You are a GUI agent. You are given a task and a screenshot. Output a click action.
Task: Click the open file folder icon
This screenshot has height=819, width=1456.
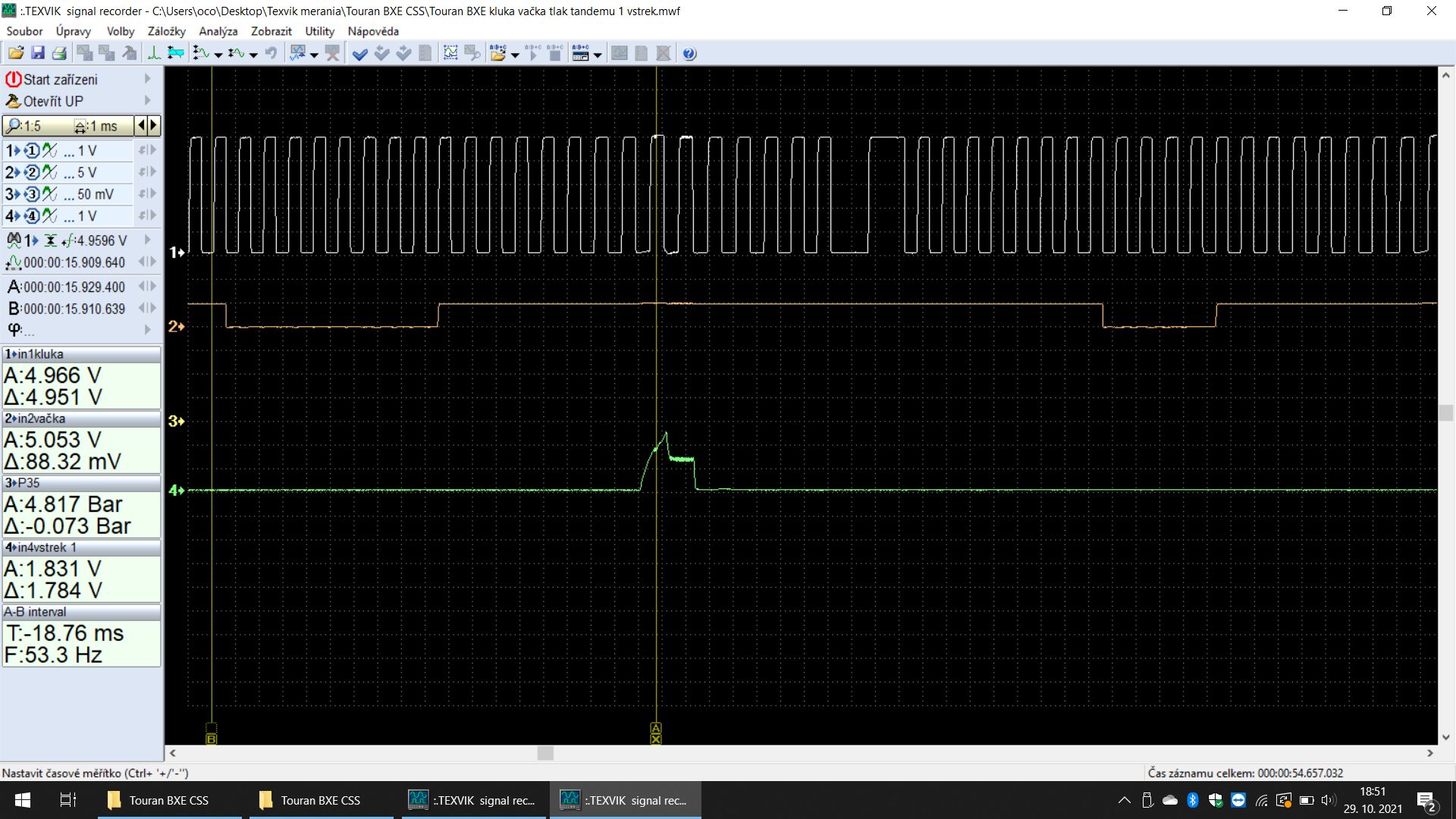pos(15,53)
